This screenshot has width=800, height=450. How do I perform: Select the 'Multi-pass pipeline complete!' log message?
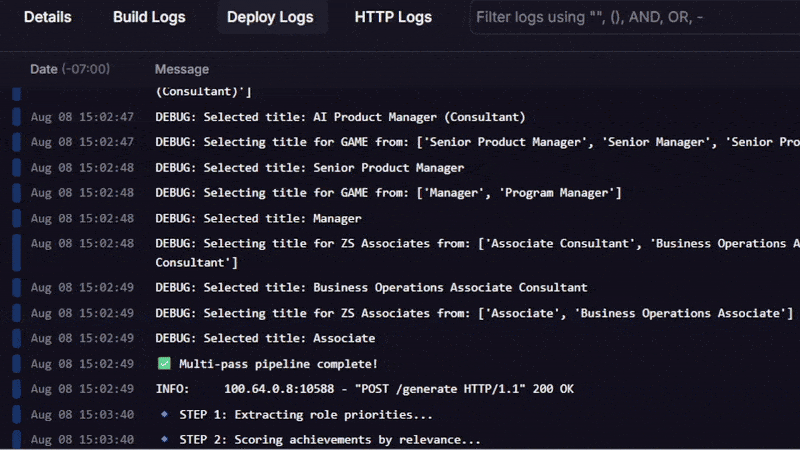[x=278, y=364]
